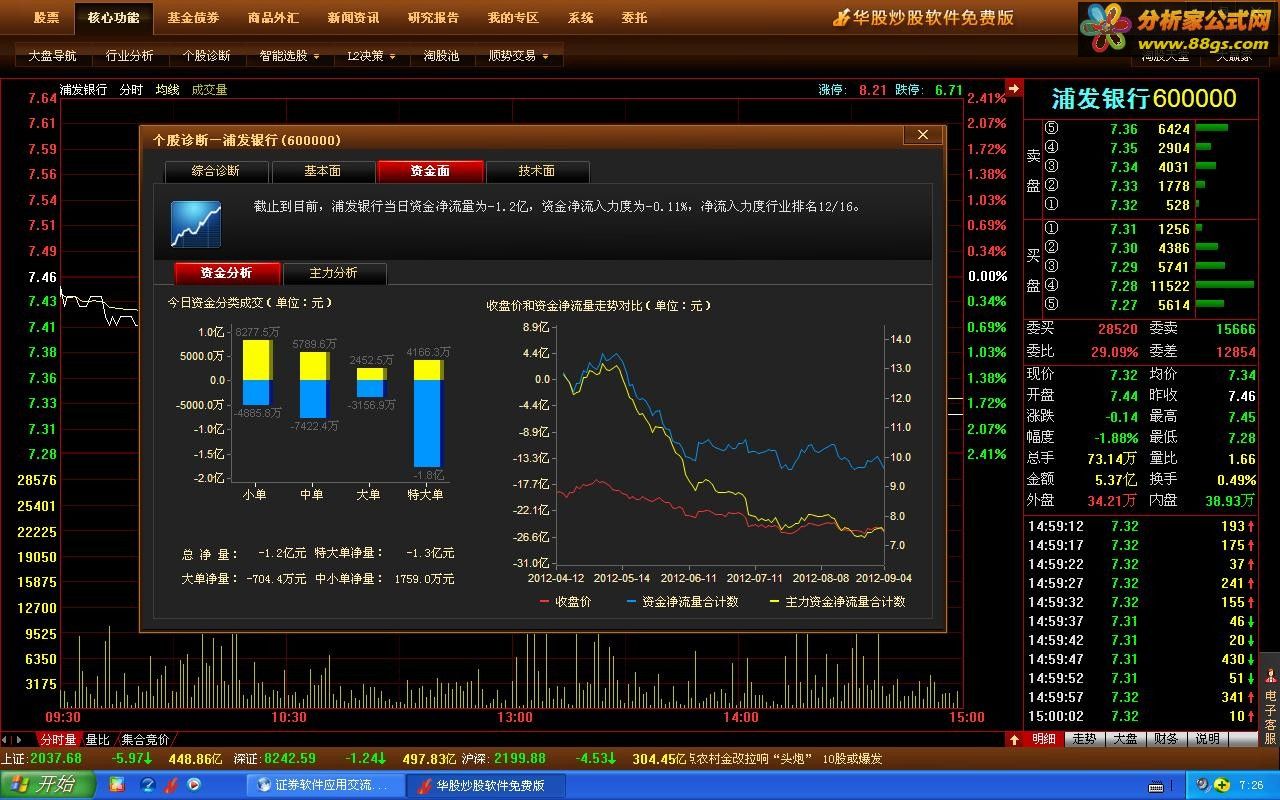Click the 个股诊断 toolbar button
This screenshot has height=800, width=1280.
tap(207, 56)
